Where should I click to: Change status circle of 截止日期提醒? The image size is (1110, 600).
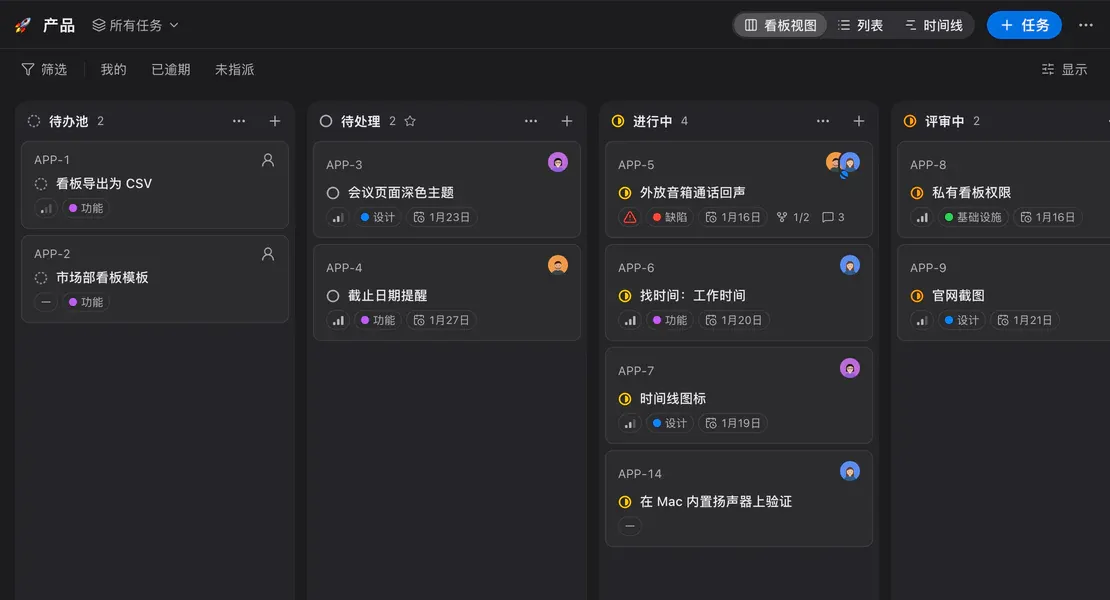coord(333,296)
